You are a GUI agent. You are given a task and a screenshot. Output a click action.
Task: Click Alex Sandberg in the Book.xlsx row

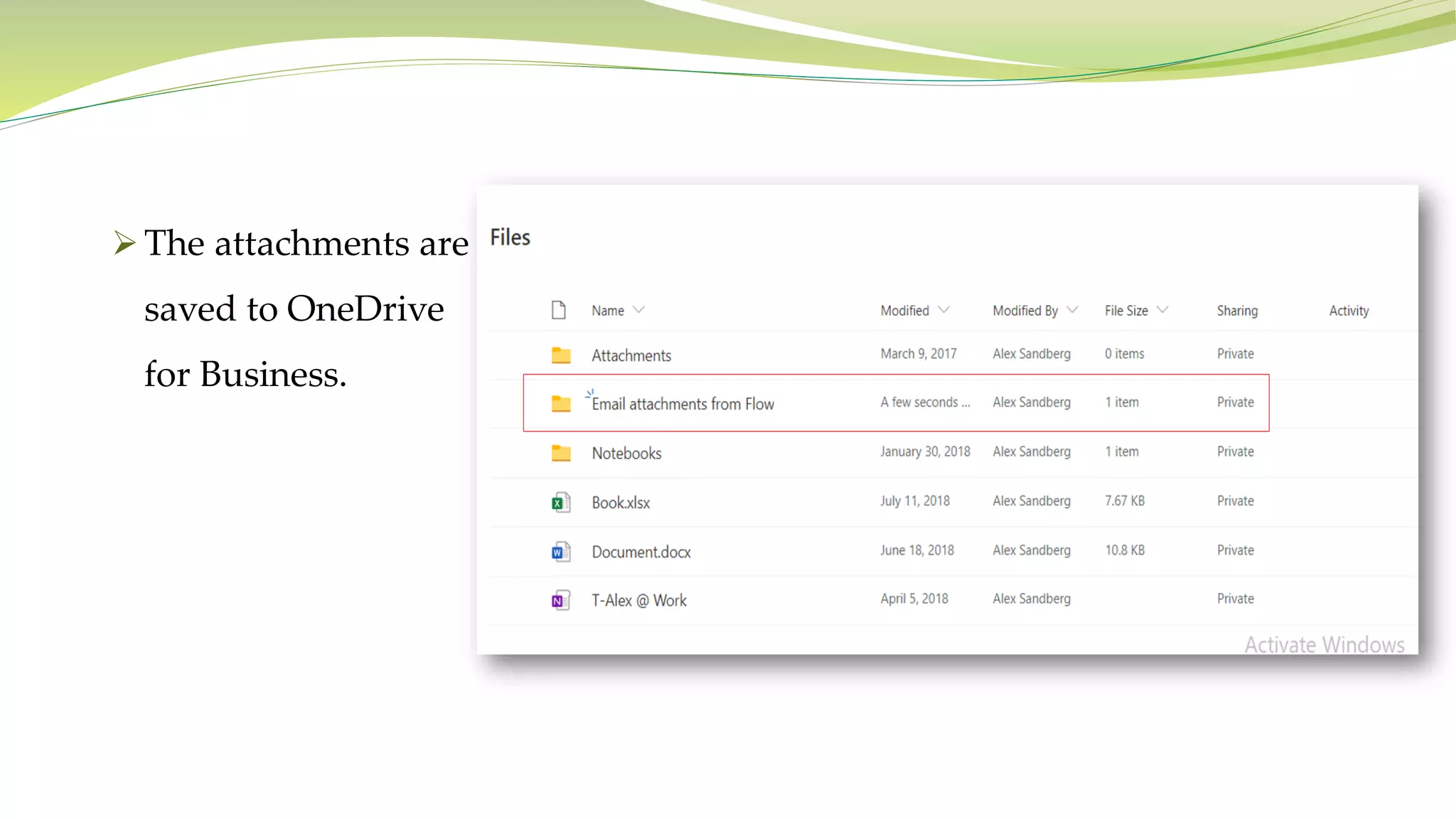tap(1032, 501)
